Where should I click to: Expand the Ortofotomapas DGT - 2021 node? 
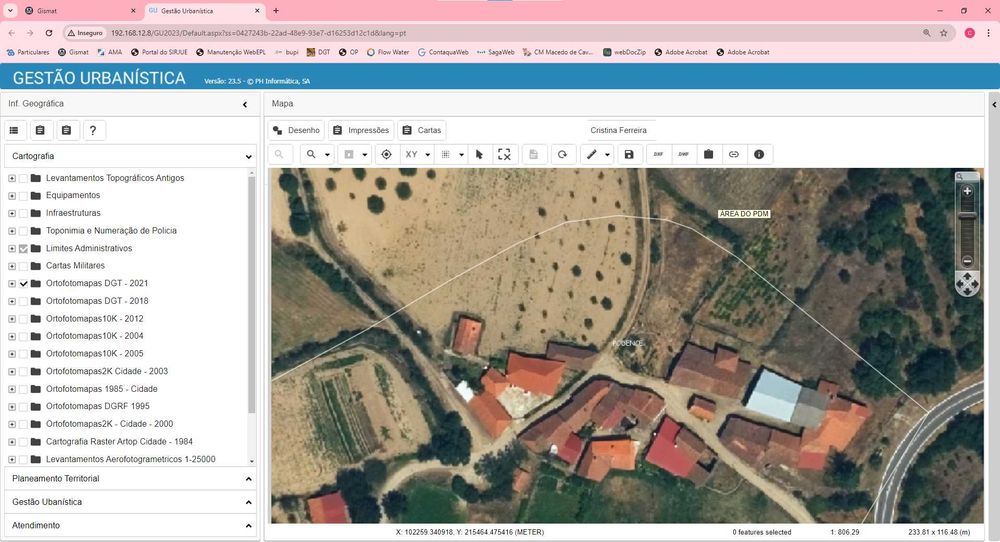(11, 284)
